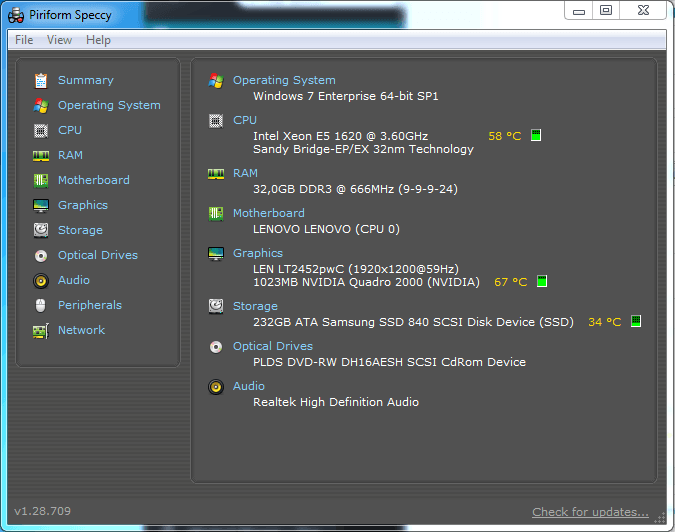Select the Network icon in sidebar
Viewport: 675px width, 532px height.
pos(41,330)
